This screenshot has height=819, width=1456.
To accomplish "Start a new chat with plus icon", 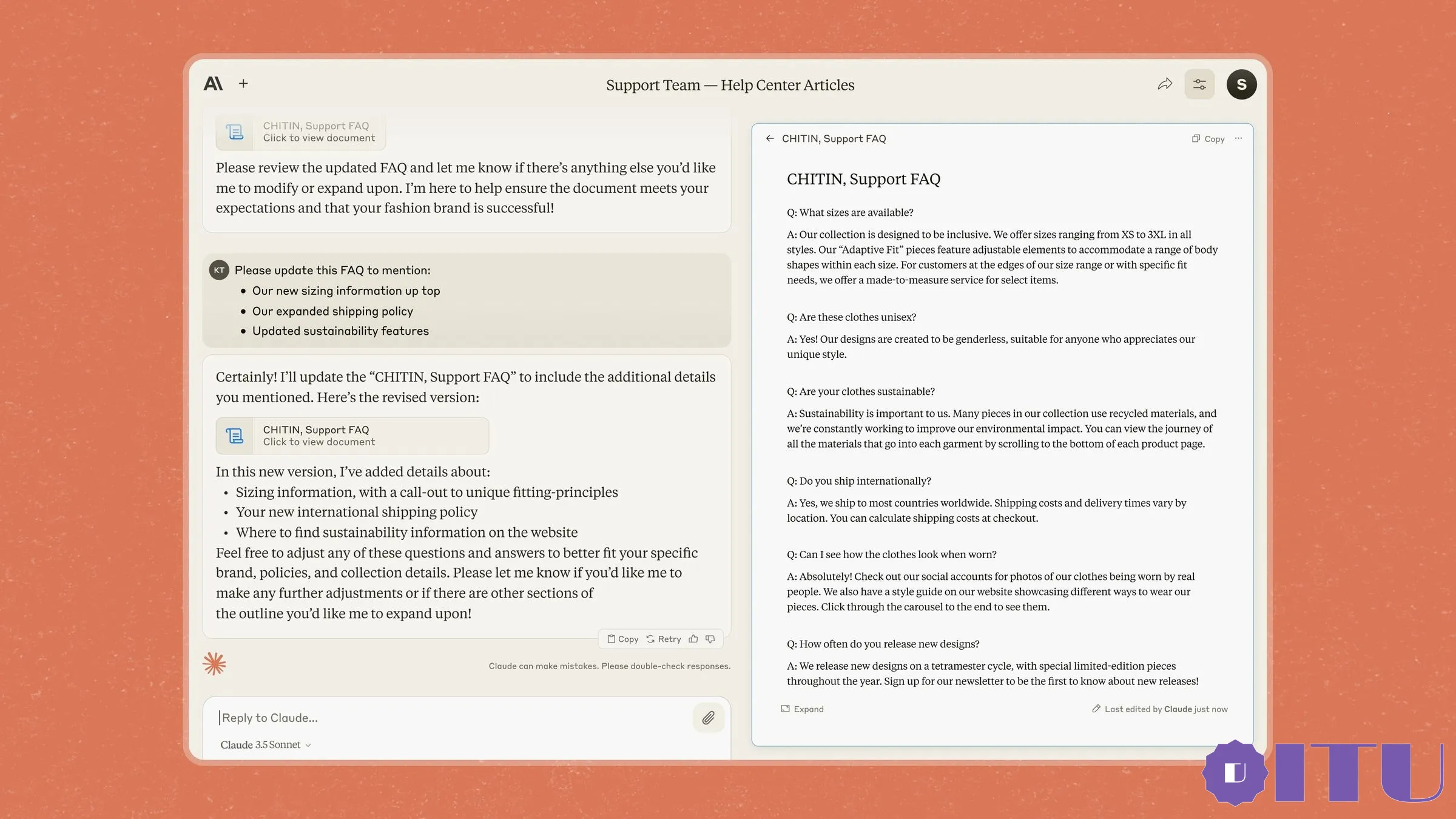I will [x=243, y=84].
